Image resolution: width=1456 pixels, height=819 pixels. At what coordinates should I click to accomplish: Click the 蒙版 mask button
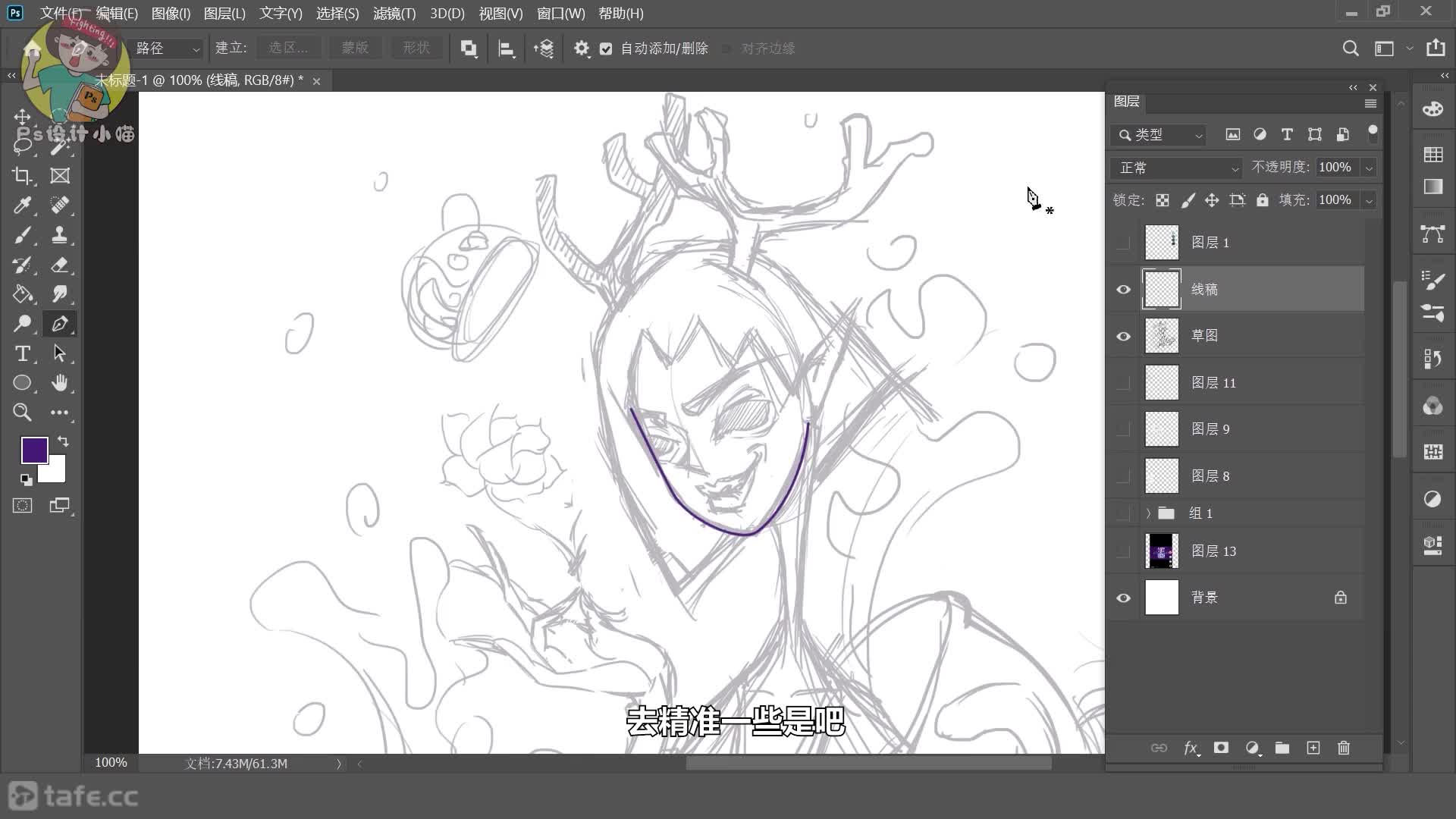point(355,48)
